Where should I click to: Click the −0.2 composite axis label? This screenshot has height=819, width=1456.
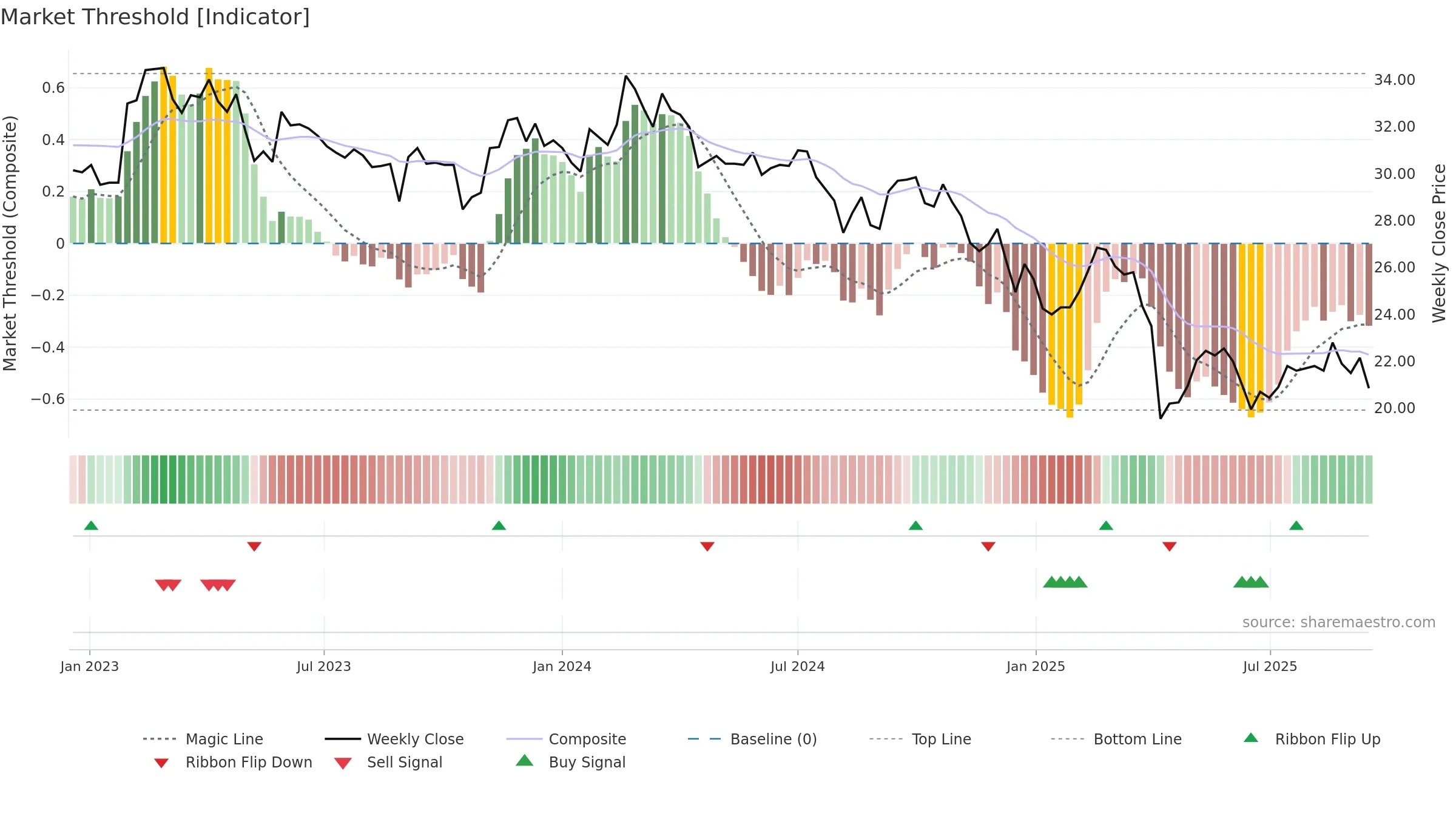(47, 295)
